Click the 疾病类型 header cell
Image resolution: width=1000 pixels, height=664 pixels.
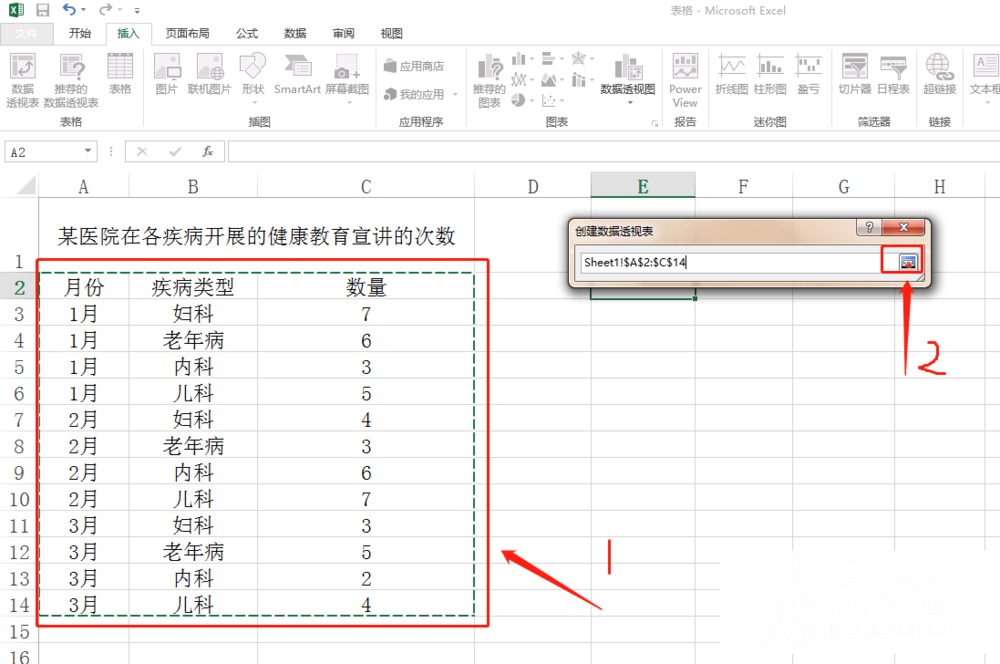[193, 287]
